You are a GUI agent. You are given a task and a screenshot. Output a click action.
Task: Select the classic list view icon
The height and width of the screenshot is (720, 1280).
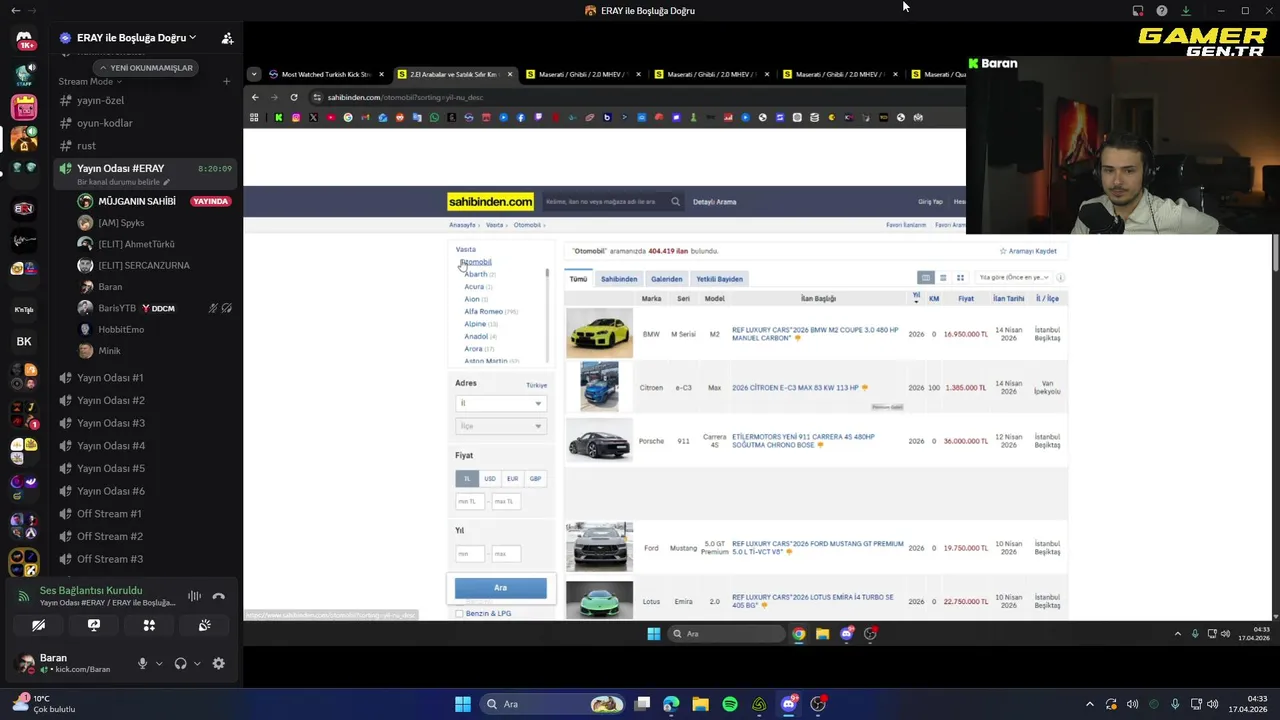[x=926, y=277]
